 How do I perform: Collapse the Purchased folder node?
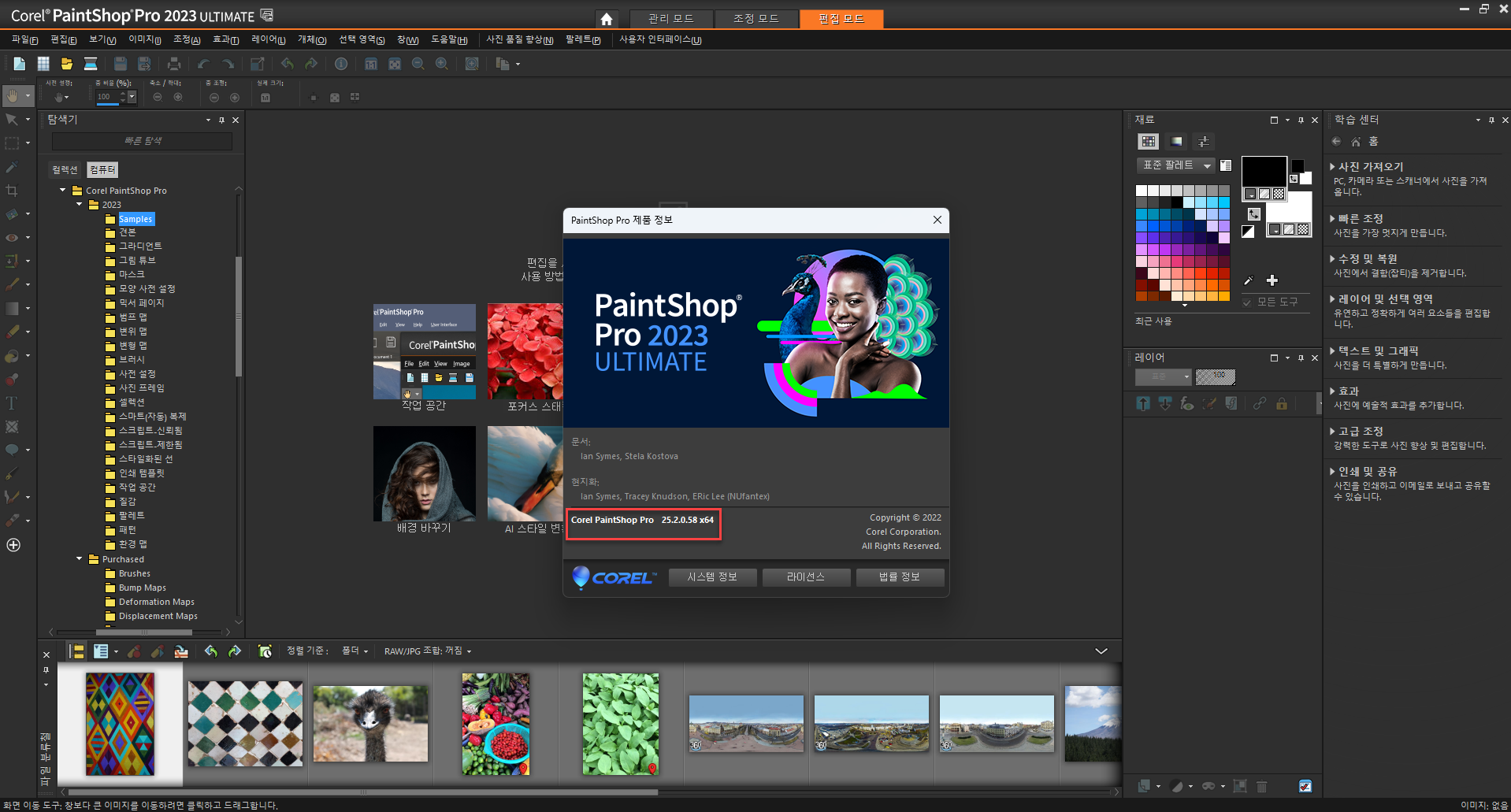80,558
